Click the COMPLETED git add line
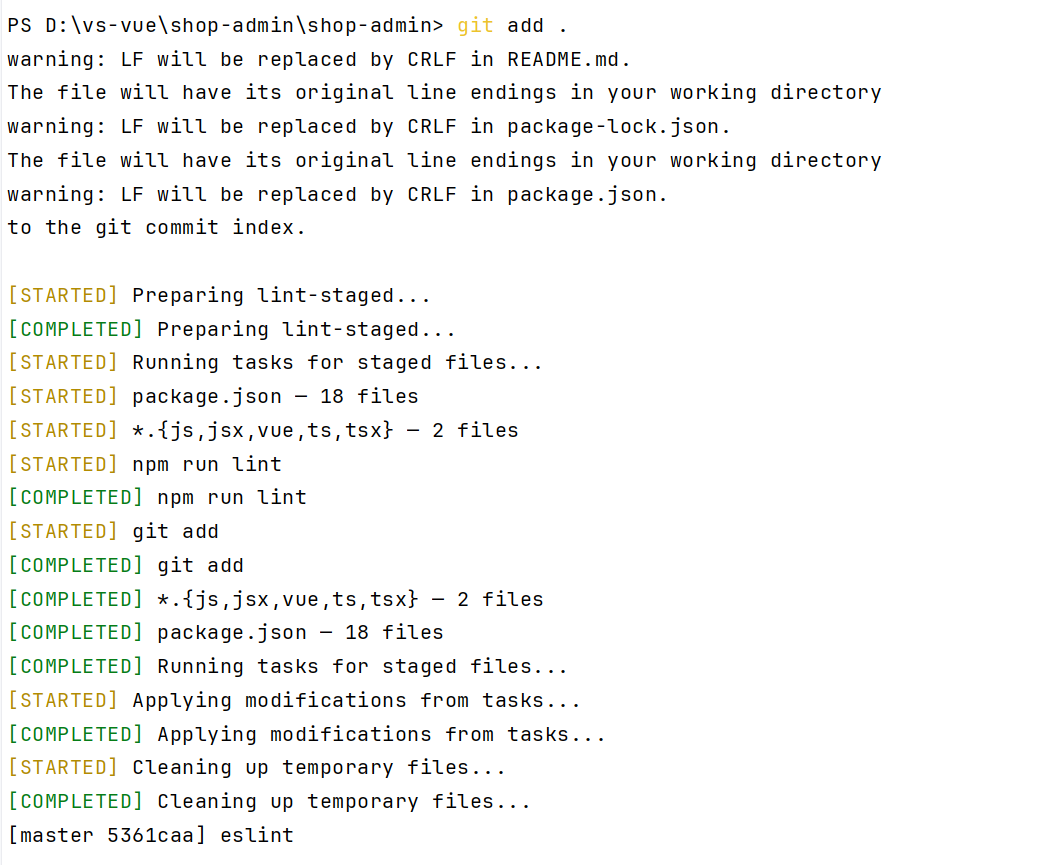The height and width of the screenshot is (865, 1041). click(x=125, y=566)
